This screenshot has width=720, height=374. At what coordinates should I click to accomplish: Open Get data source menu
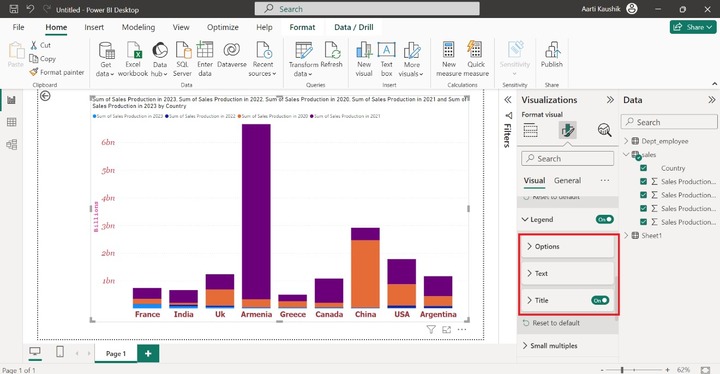106,59
